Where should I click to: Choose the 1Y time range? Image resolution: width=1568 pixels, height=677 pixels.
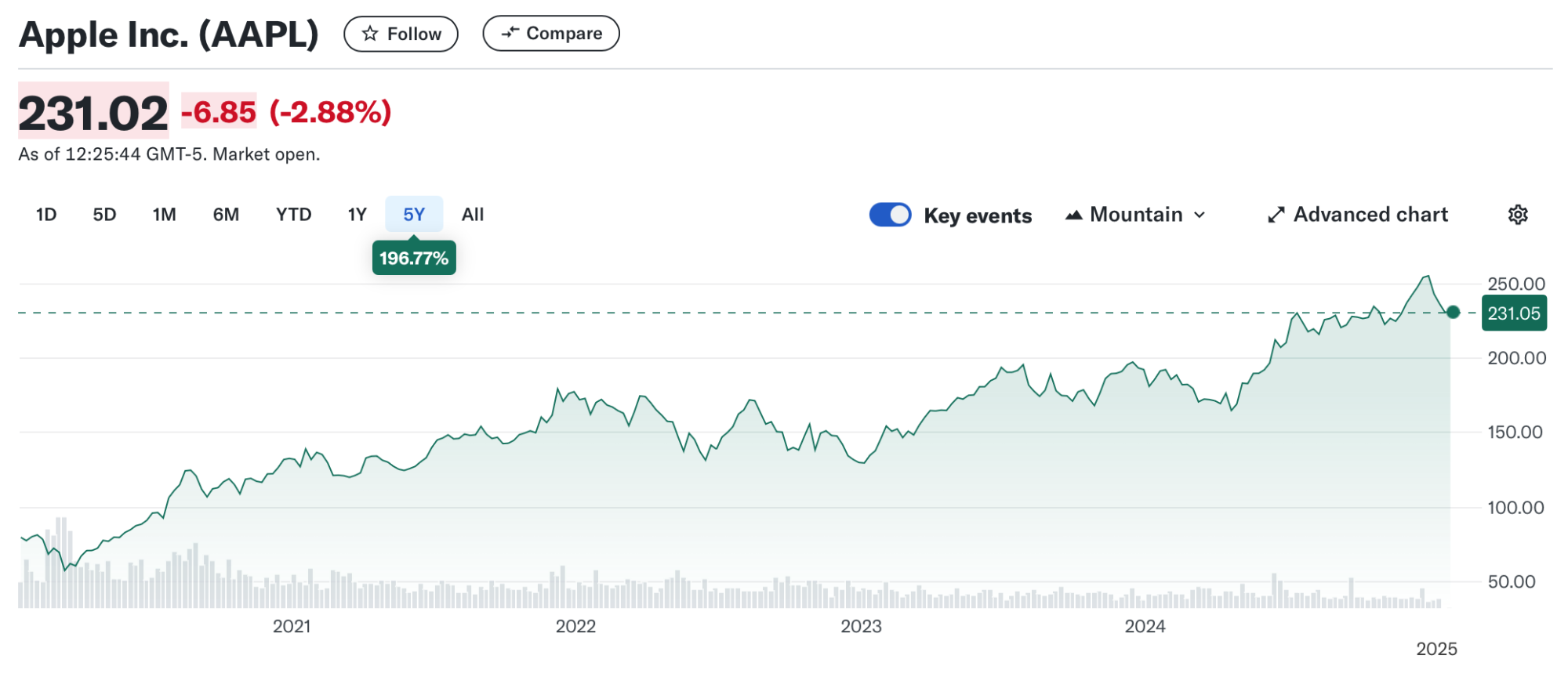358,215
